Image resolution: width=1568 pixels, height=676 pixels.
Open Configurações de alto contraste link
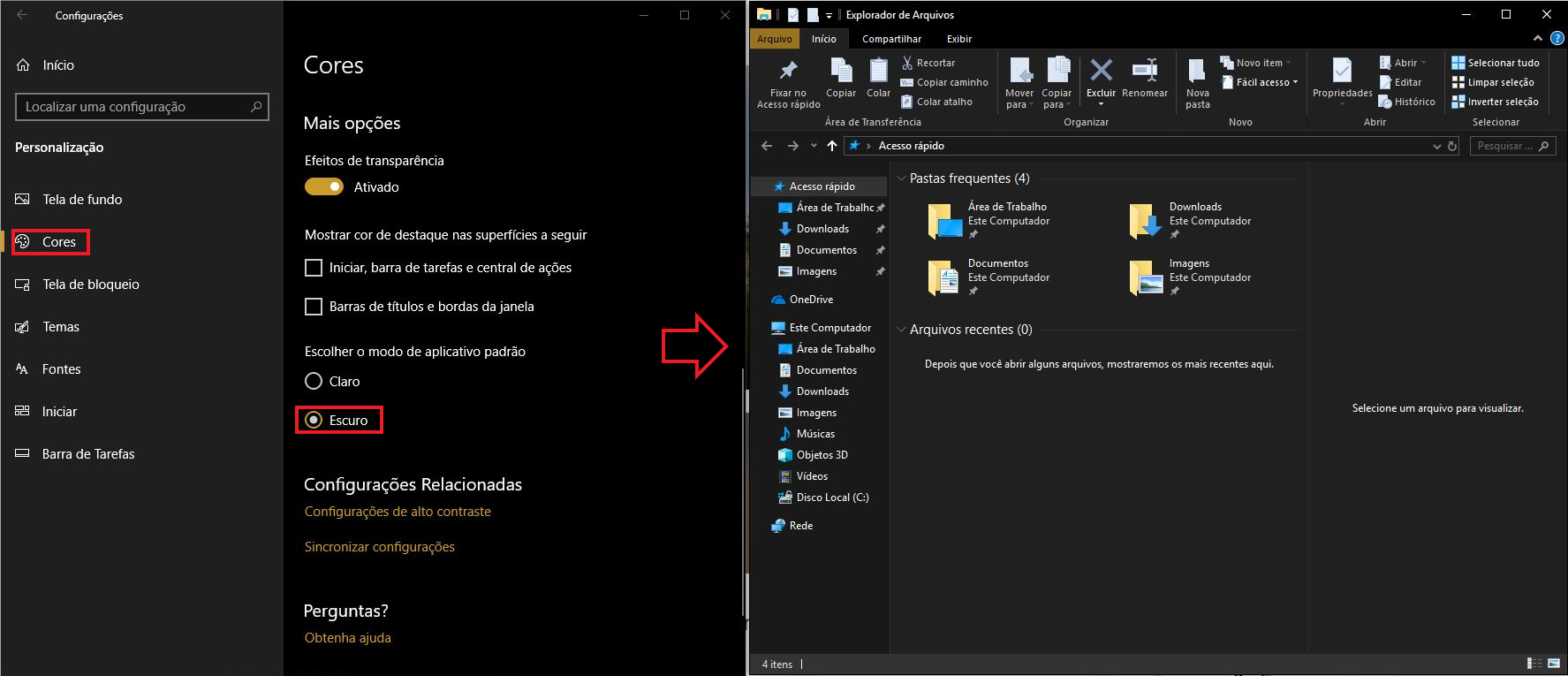click(x=398, y=512)
